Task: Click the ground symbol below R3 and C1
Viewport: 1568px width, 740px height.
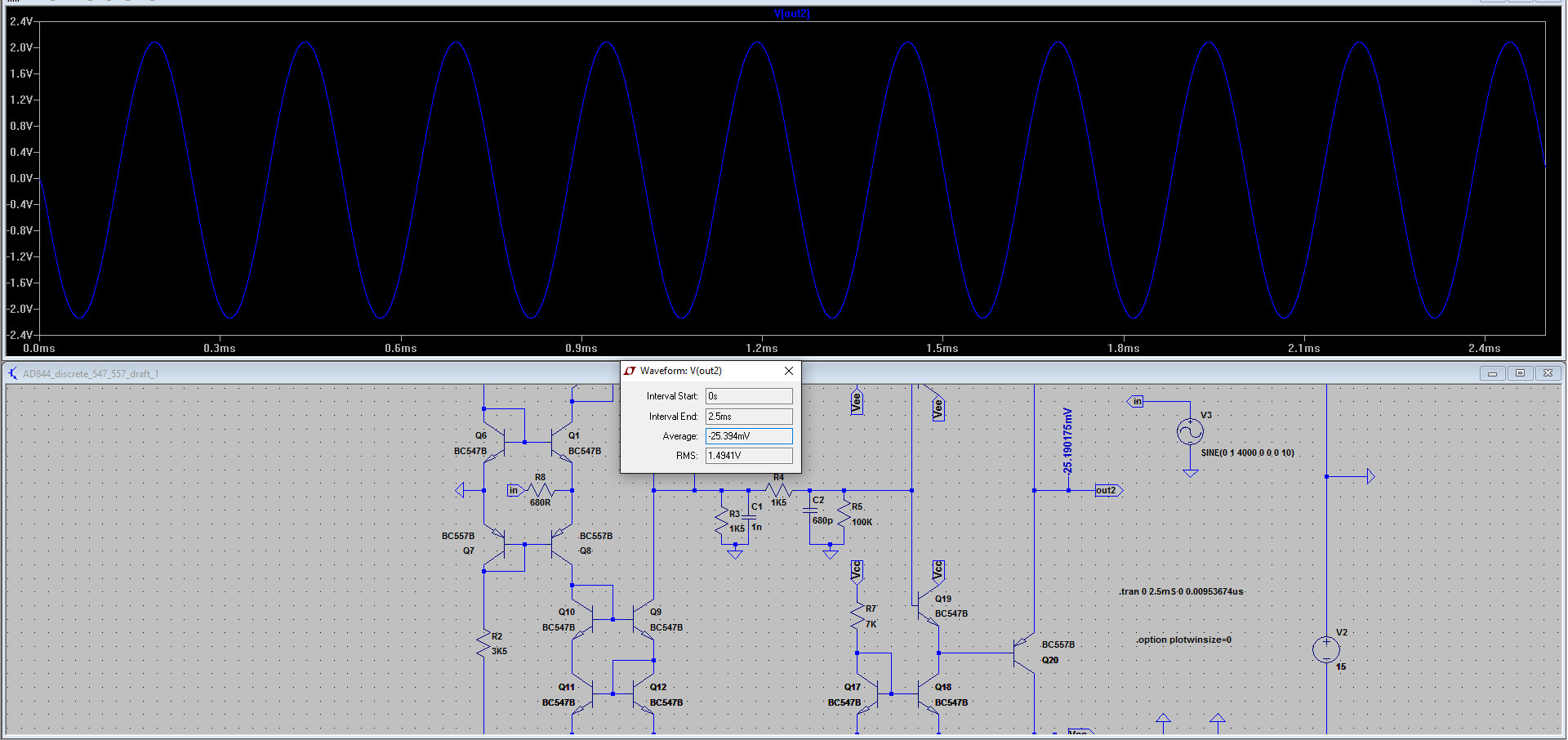Action: (735, 555)
